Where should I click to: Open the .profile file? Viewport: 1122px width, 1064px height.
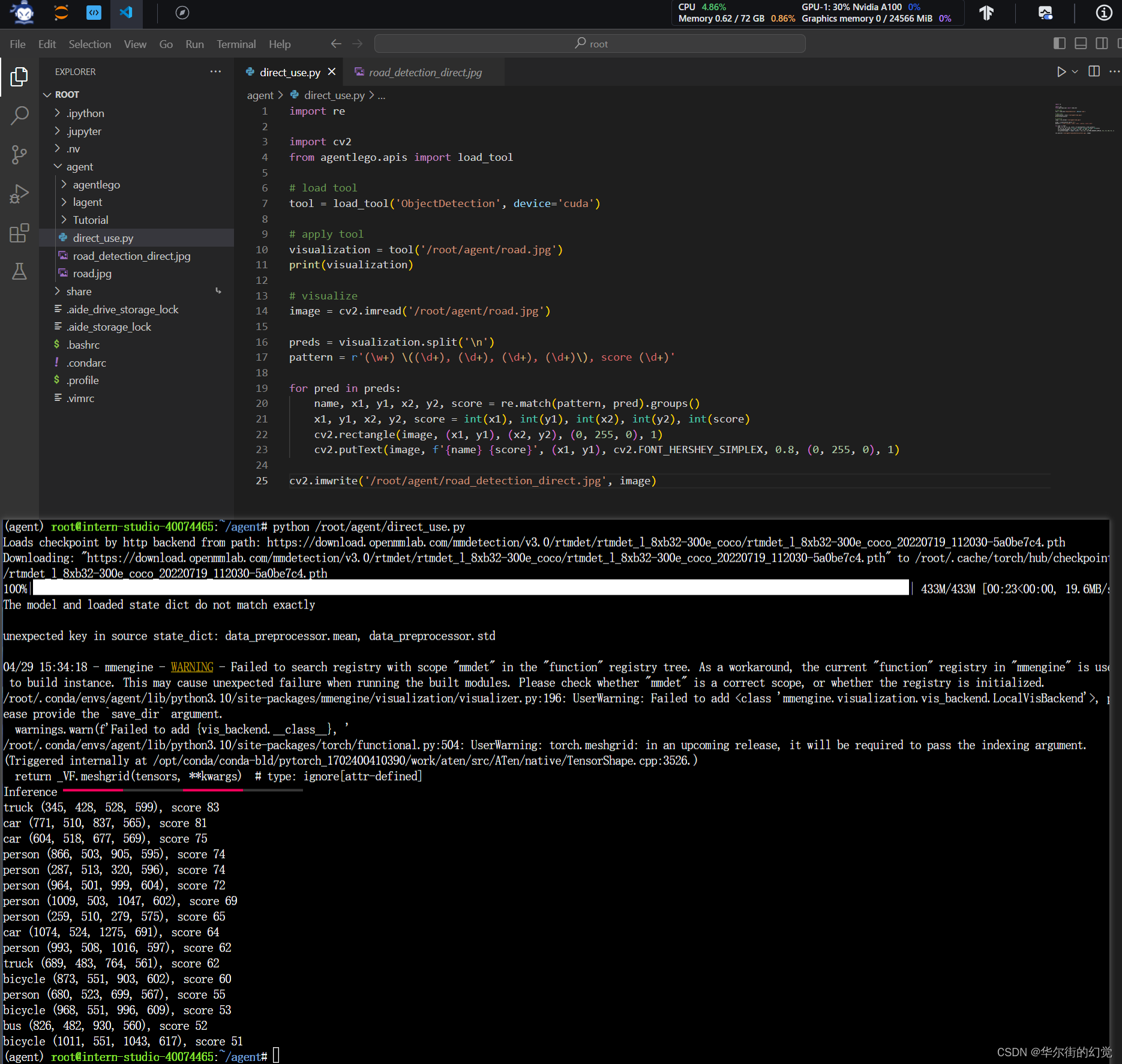tap(137, 380)
